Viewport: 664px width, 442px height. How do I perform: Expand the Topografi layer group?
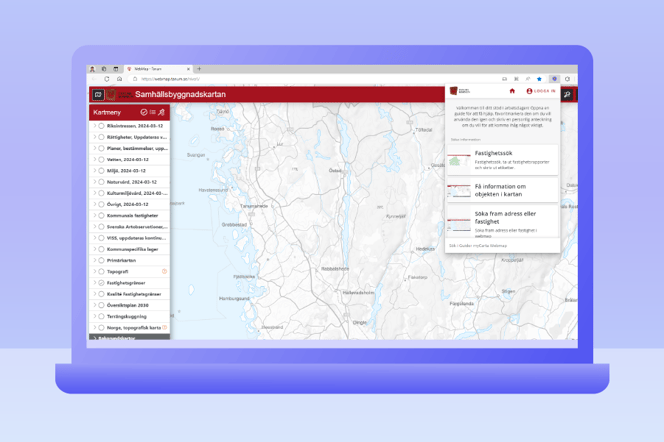tap(94, 271)
